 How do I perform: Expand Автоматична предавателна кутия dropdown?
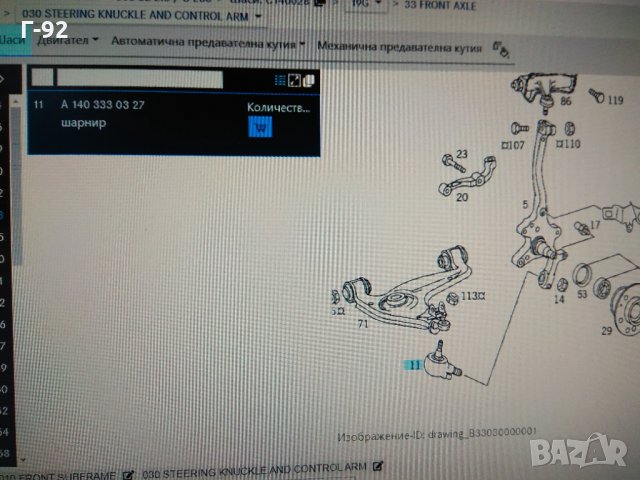pos(208,44)
